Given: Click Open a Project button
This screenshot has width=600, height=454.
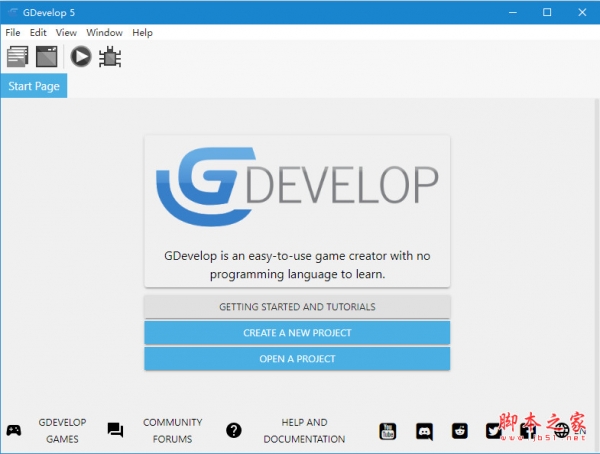Looking at the screenshot, I should [297, 359].
